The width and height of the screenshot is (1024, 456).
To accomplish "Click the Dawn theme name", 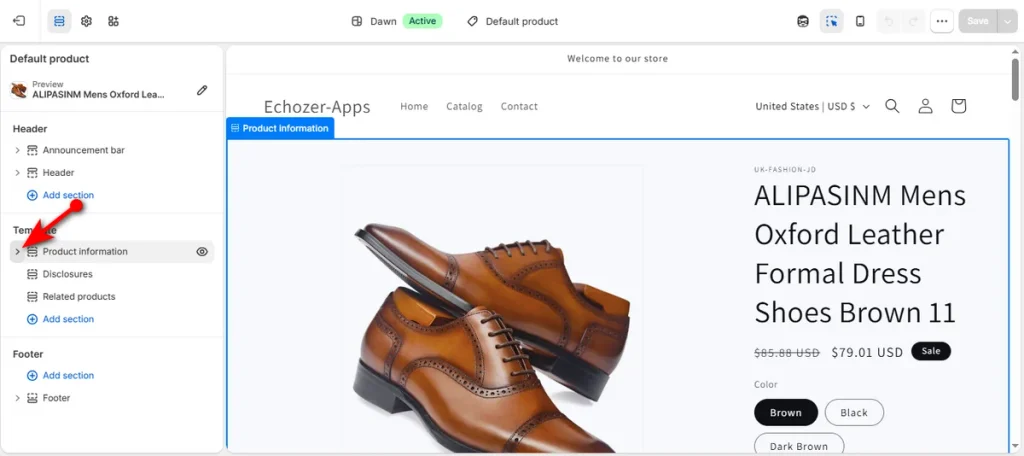I will [x=383, y=21].
